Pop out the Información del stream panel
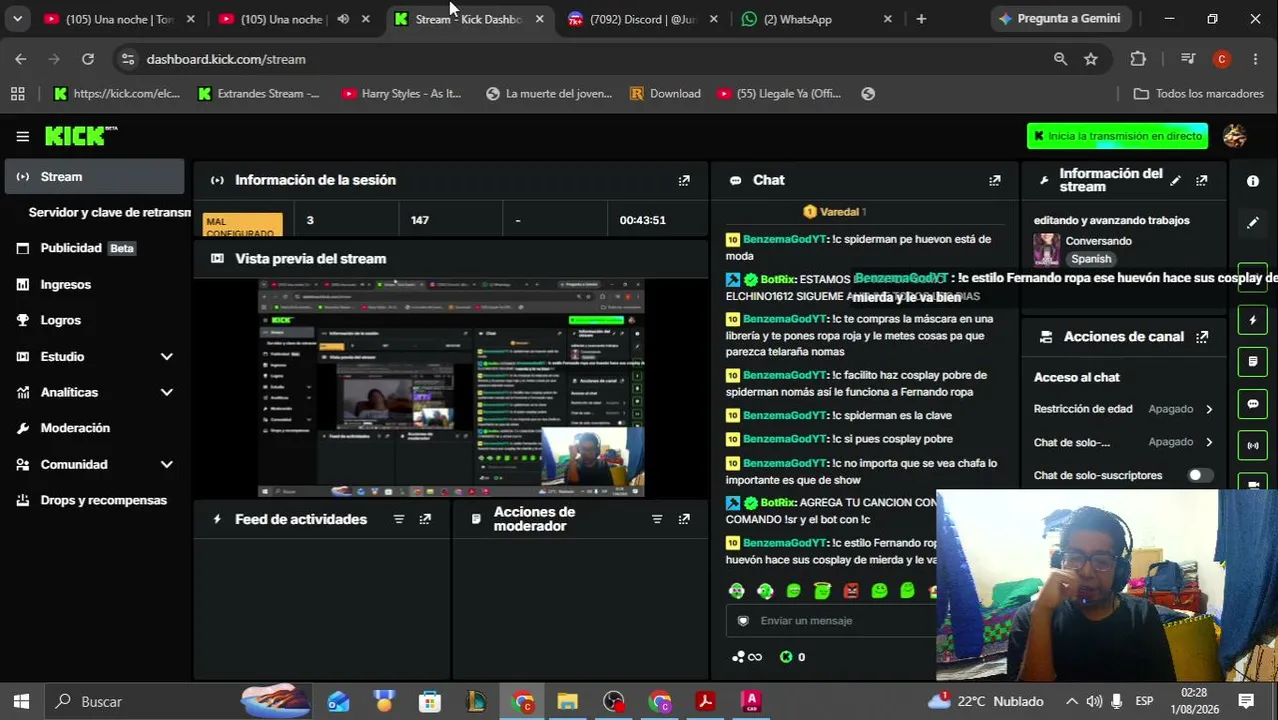This screenshot has height=720, width=1278. pos(1202,180)
